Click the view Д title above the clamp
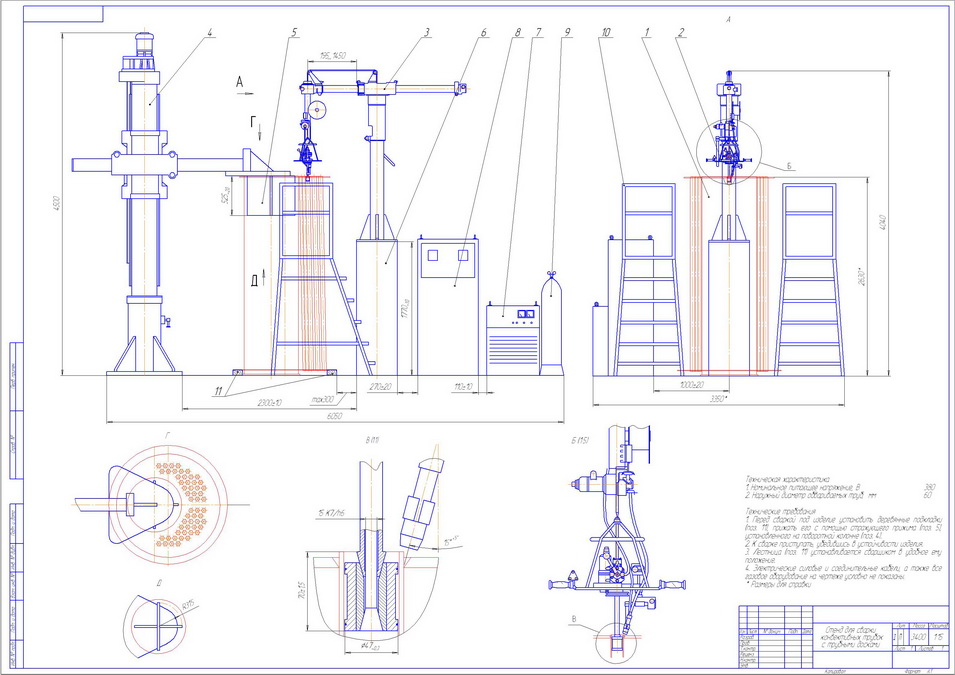The image size is (955, 675). (159, 583)
